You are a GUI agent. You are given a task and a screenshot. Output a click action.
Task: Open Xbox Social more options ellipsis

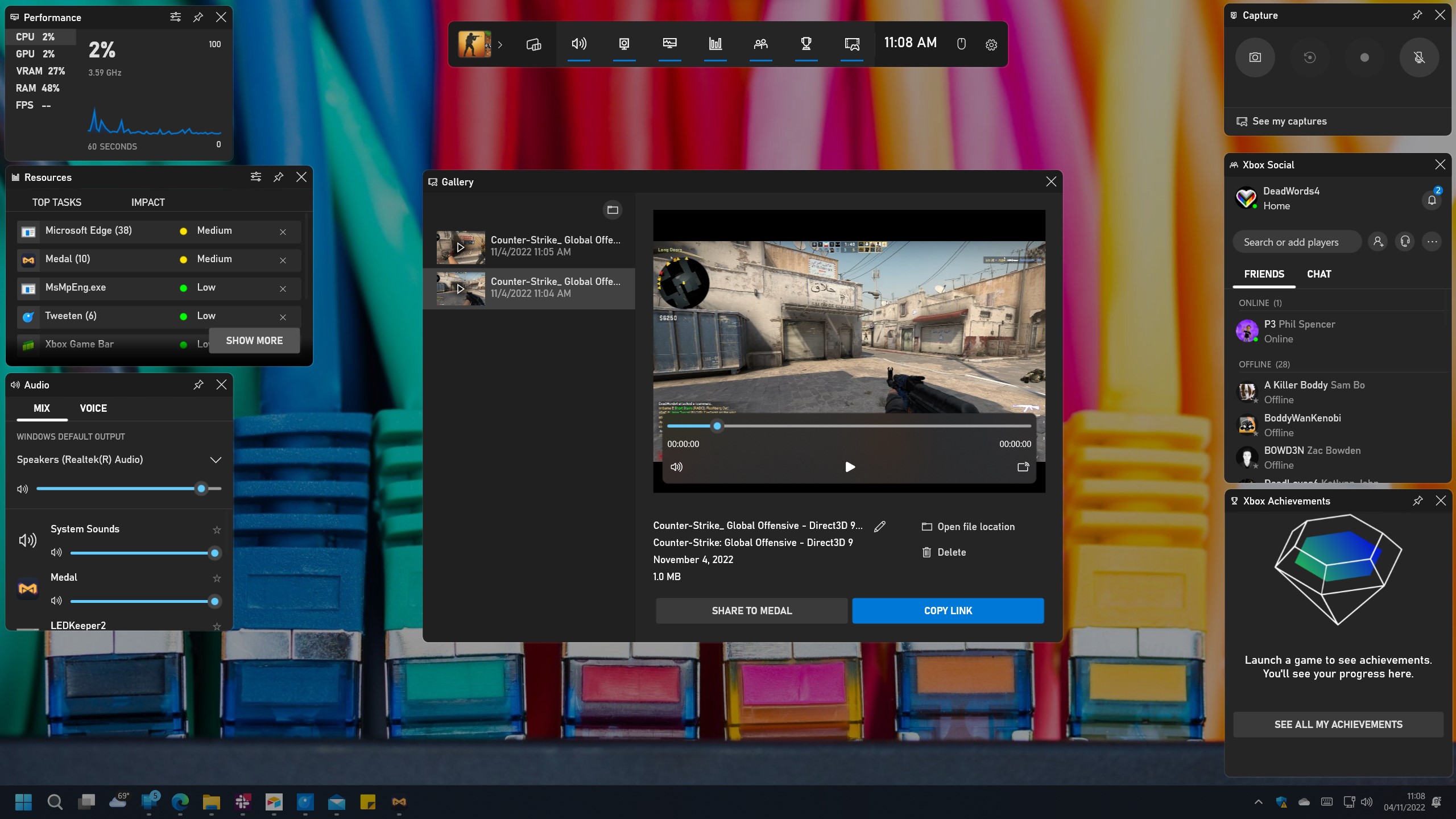[x=1432, y=242]
